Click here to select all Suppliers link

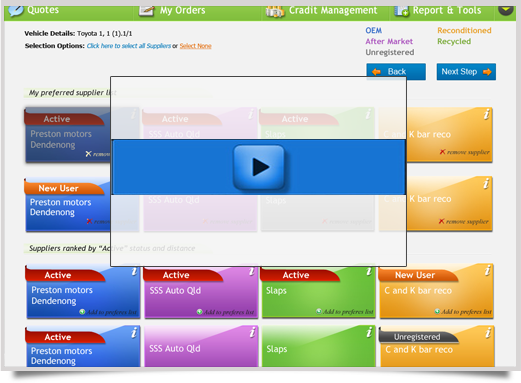(x=129, y=46)
